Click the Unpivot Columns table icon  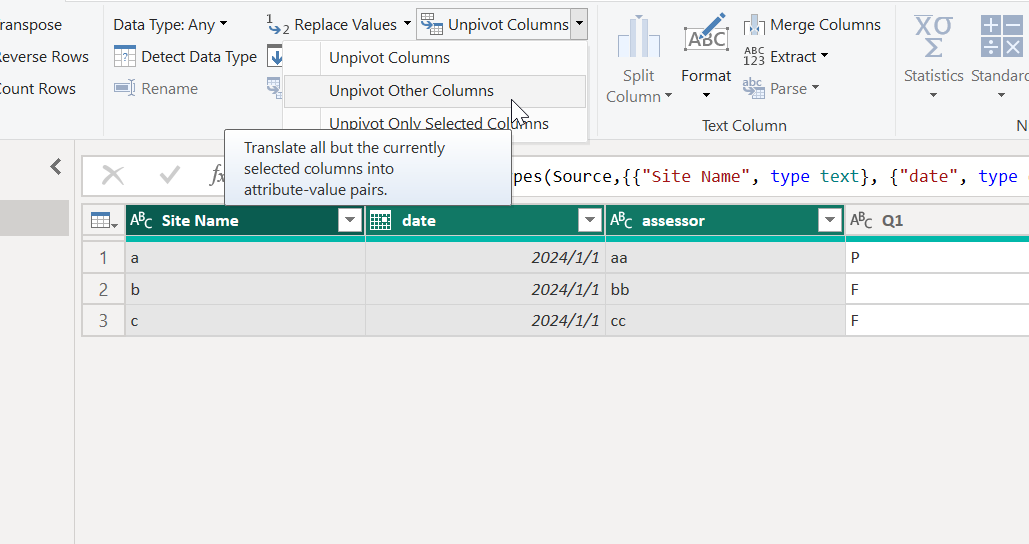point(431,24)
